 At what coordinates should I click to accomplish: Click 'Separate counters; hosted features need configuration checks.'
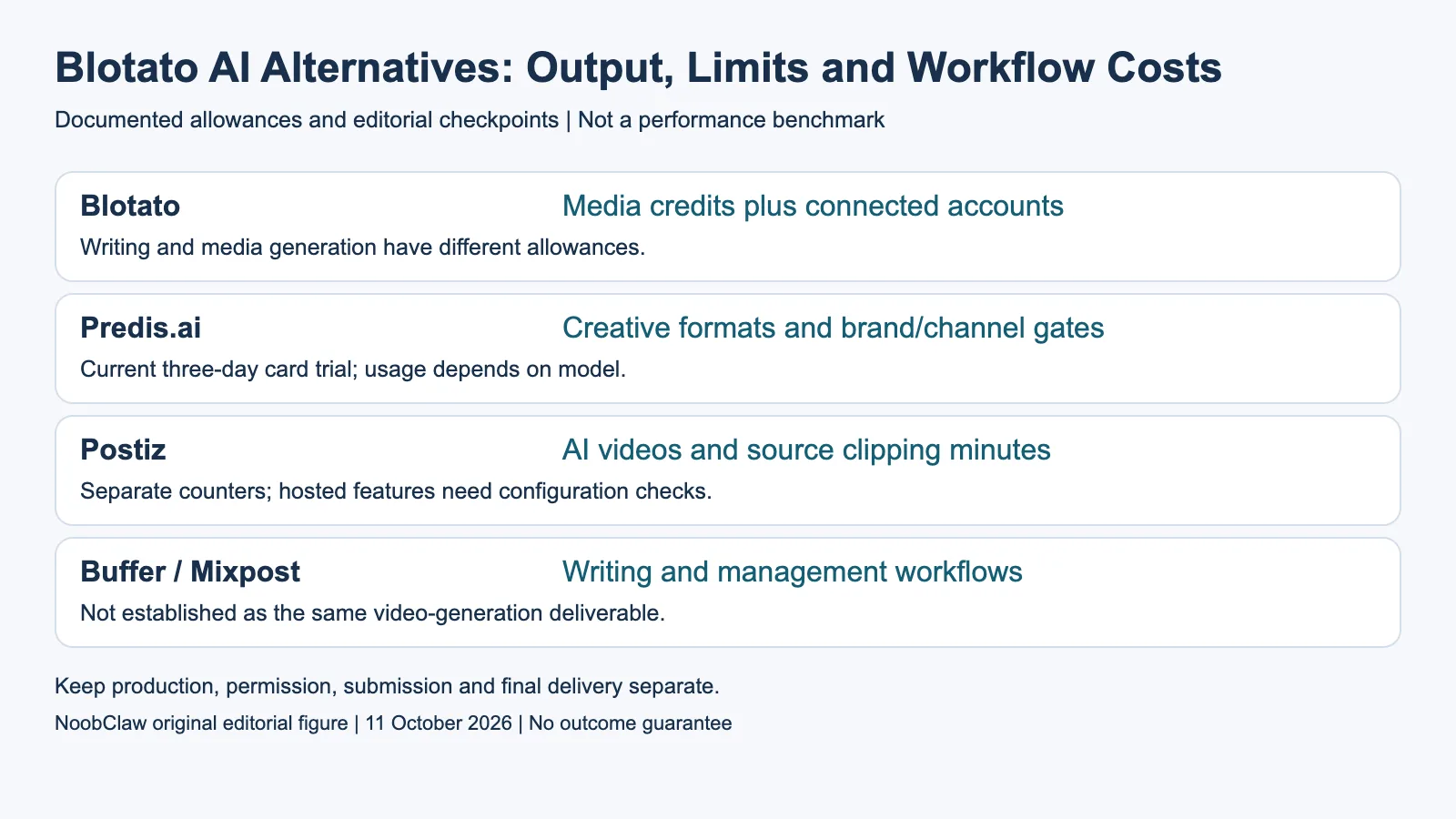(x=396, y=491)
